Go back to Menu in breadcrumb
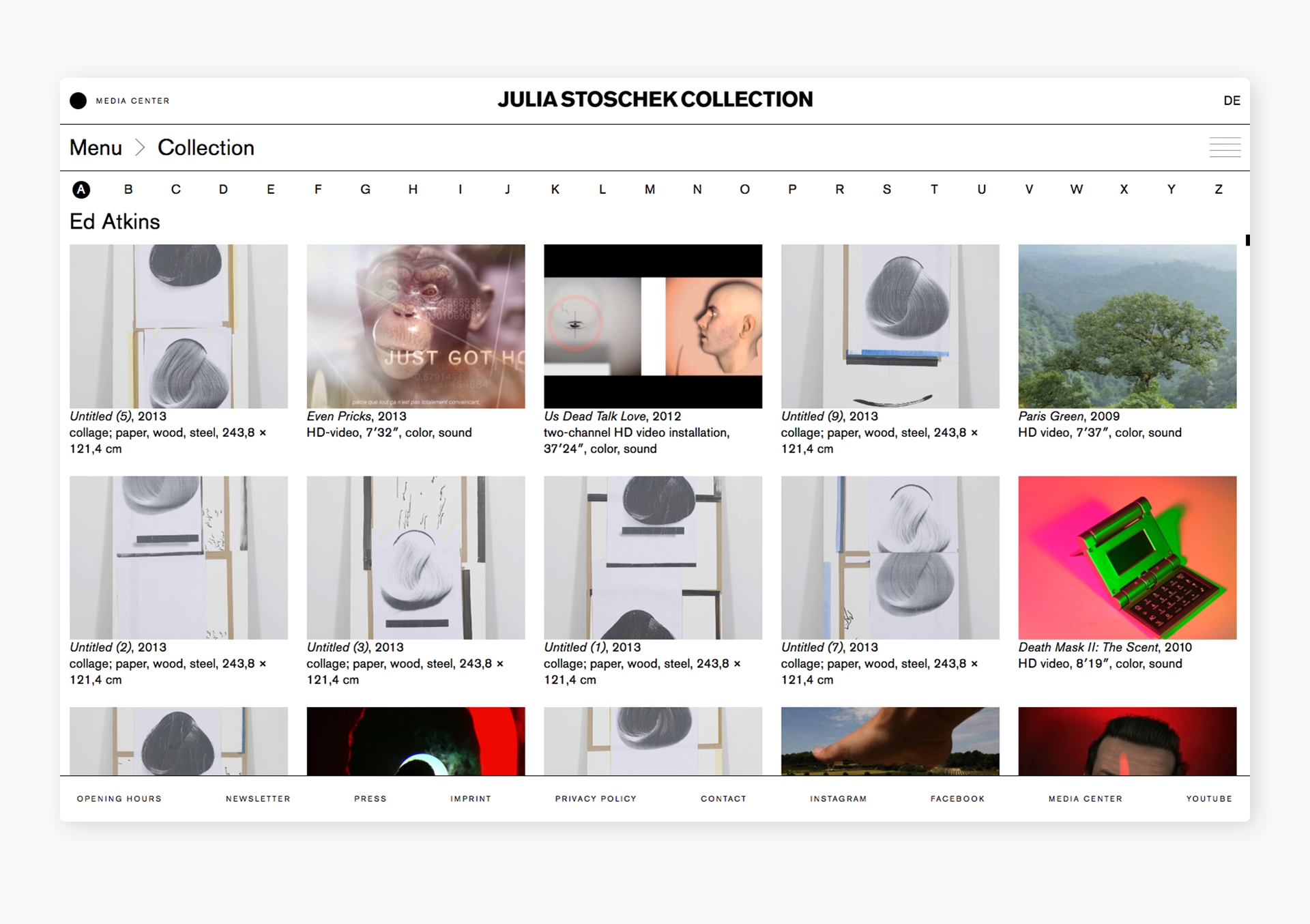 tap(96, 147)
